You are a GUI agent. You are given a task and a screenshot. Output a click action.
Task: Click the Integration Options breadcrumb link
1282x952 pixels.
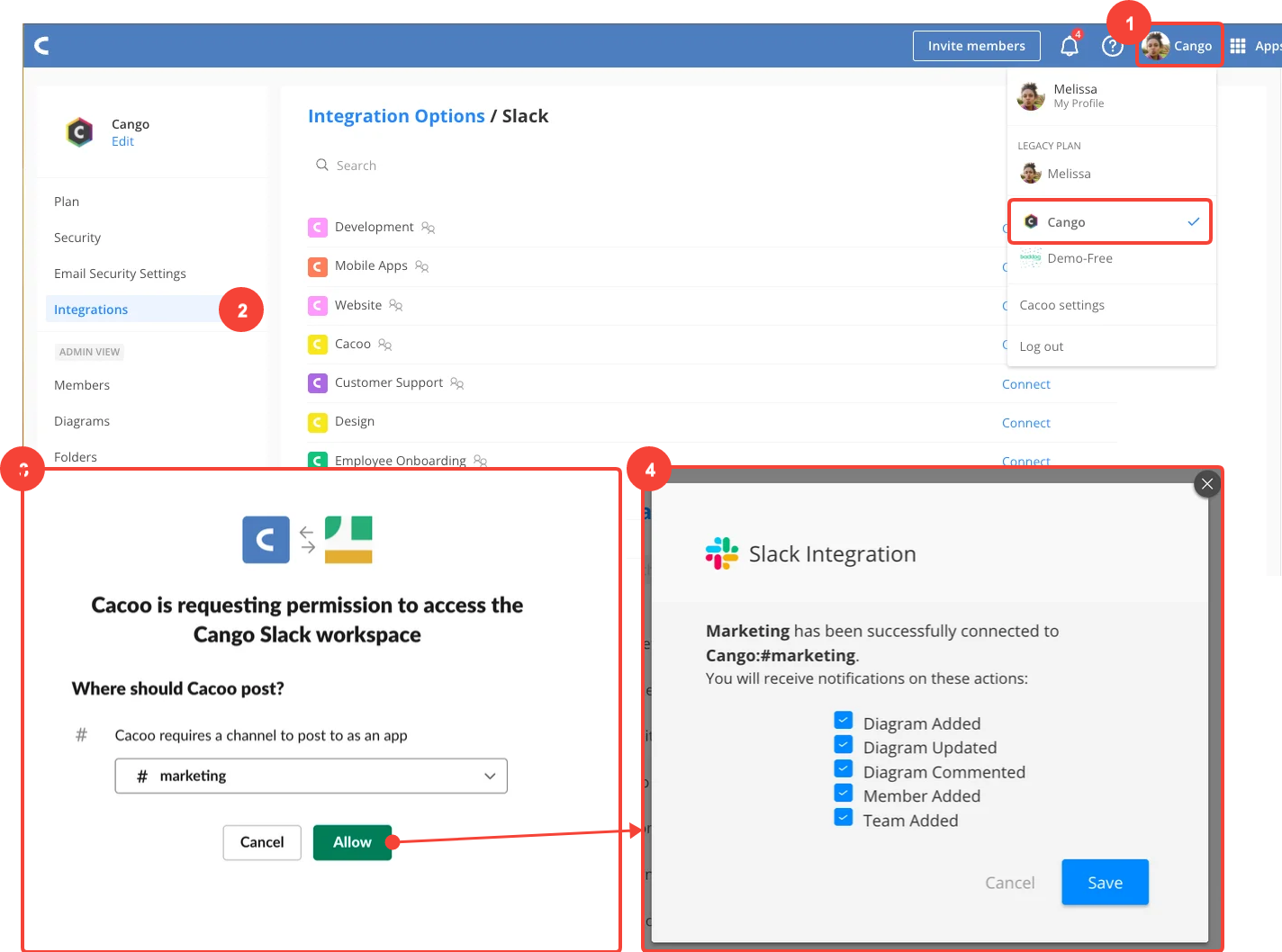click(x=396, y=116)
